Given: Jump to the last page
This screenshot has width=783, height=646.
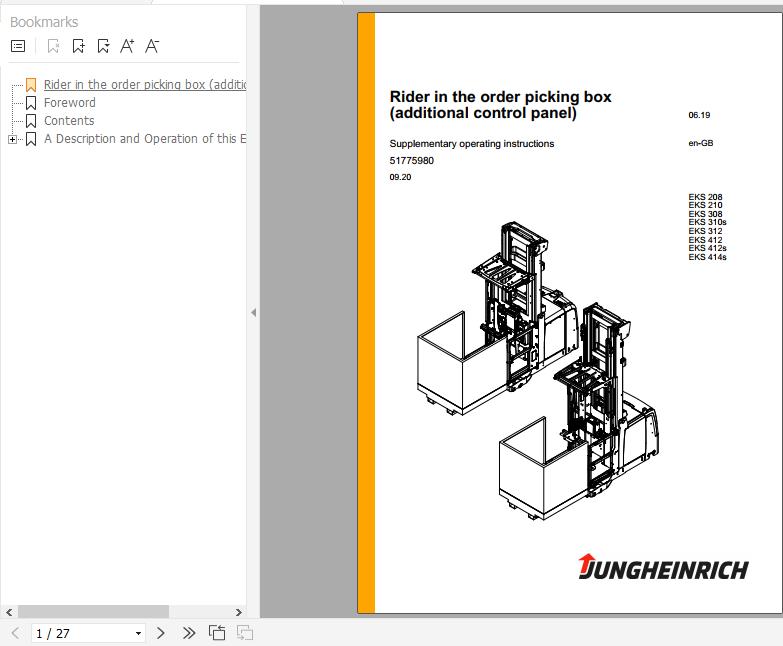Looking at the screenshot, I should point(188,633).
